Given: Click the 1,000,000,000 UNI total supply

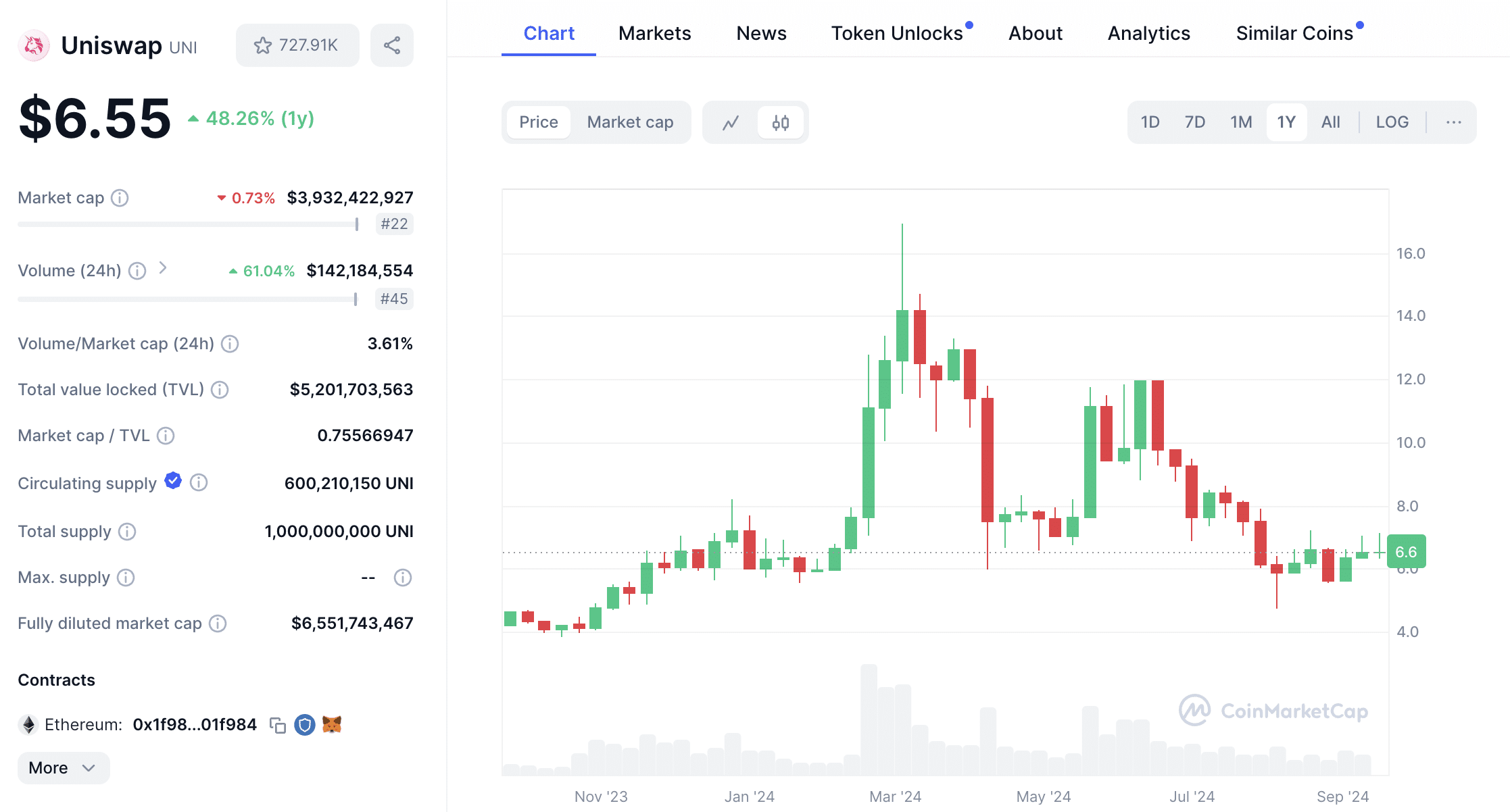Looking at the screenshot, I should [x=339, y=532].
